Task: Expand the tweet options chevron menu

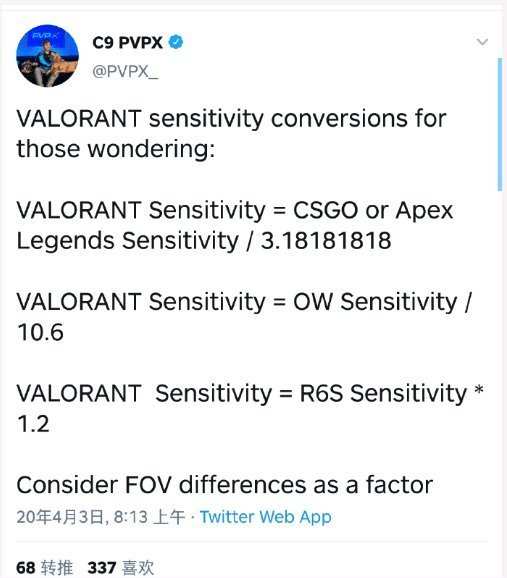Action: click(x=482, y=42)
